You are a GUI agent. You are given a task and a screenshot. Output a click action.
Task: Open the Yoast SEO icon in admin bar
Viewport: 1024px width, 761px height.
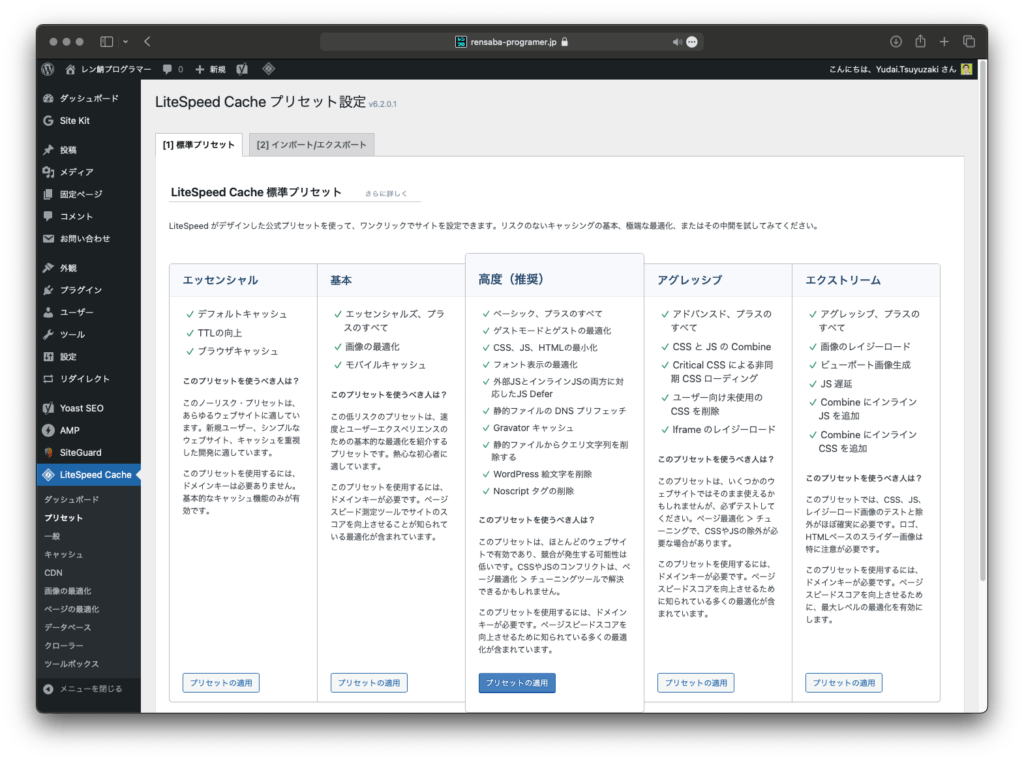click(x=242, y=69)
